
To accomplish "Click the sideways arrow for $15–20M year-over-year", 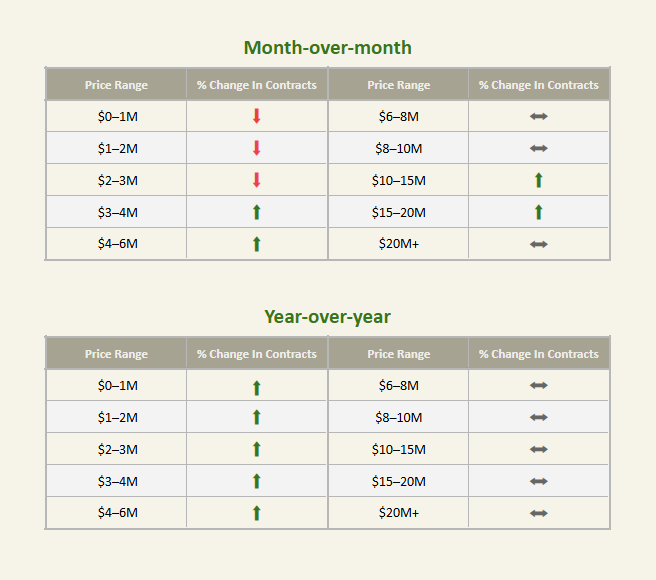I will pyautogui.click(x=538, y=481).
